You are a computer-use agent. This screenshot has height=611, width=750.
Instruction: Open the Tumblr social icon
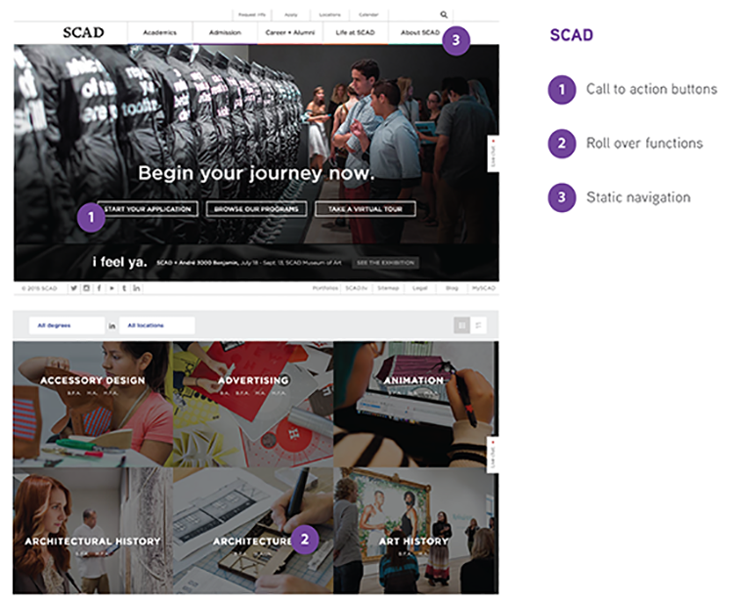(x=124, y=288)
